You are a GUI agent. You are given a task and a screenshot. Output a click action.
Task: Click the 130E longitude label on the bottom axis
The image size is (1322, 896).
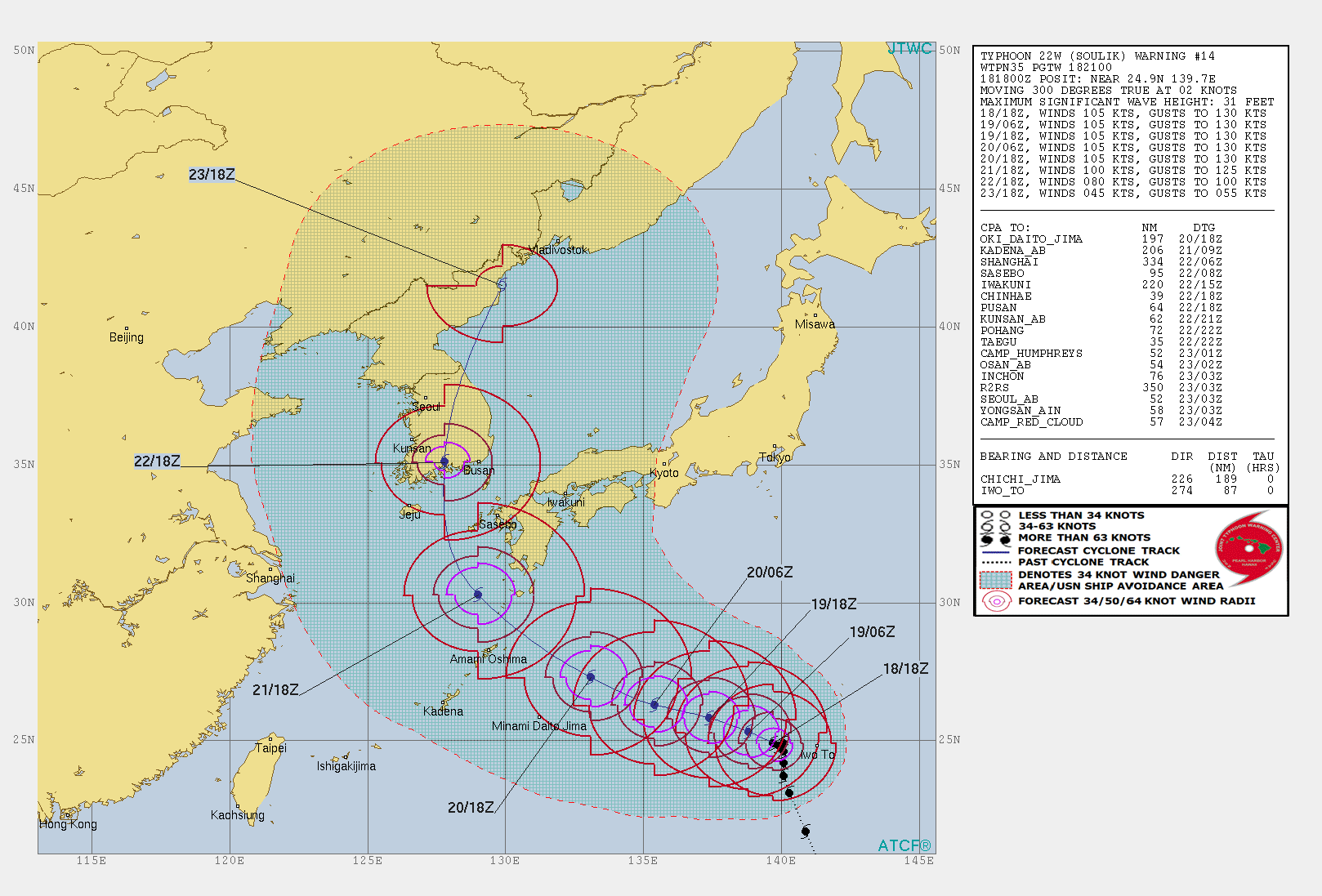505,860
